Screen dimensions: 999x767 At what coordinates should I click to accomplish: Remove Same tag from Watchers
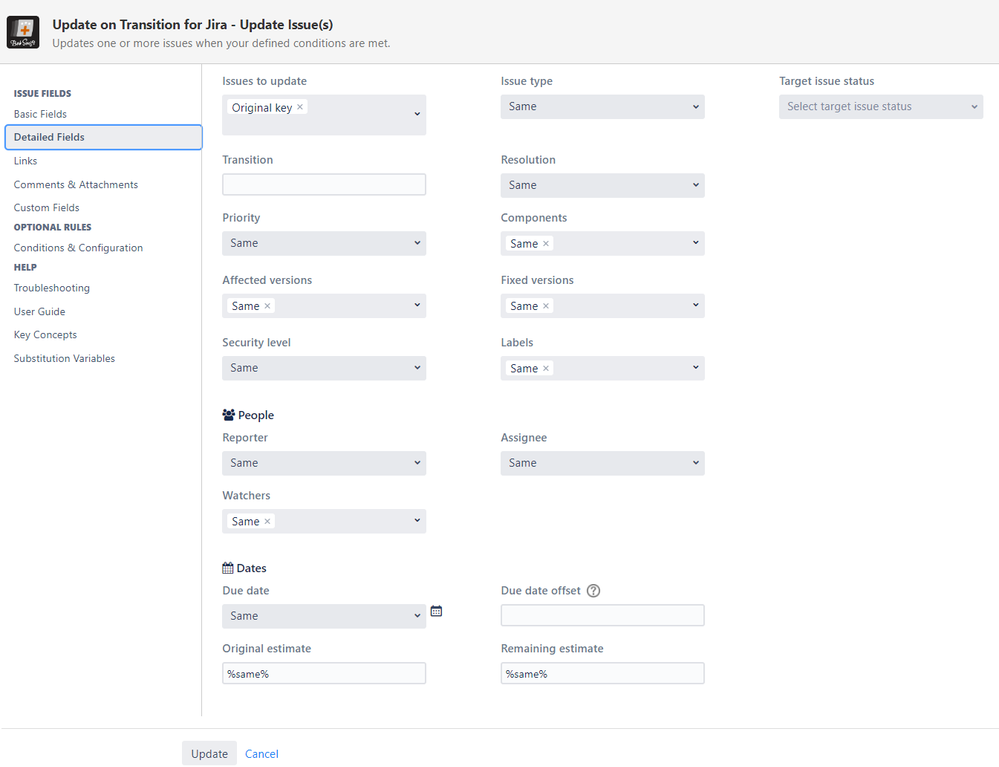click(x=268, y=521)
